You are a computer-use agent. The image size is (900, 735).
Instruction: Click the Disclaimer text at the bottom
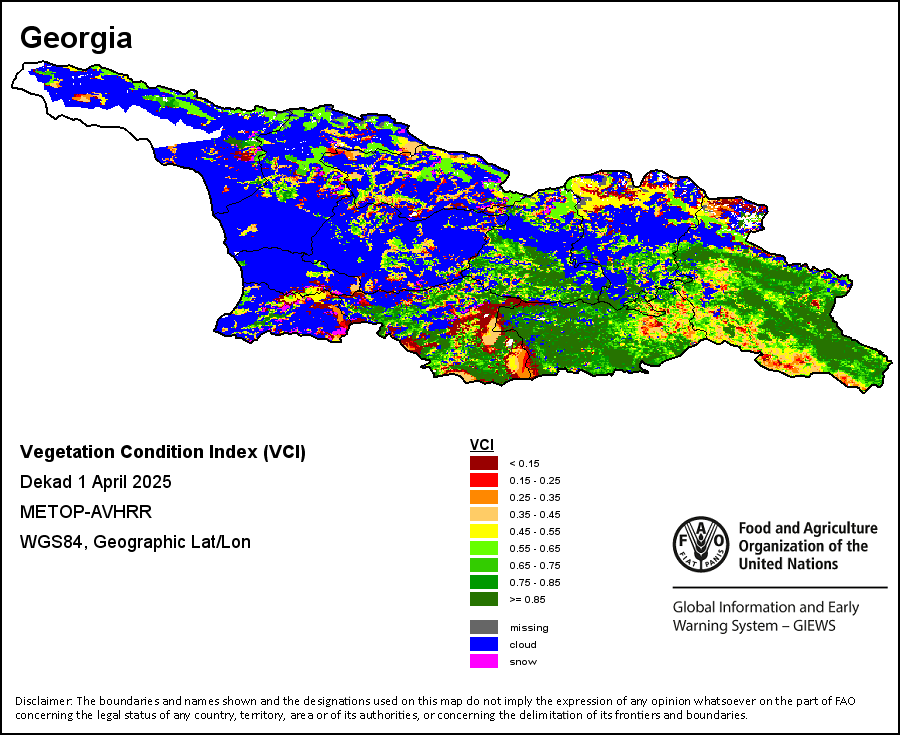coord(435,708)
